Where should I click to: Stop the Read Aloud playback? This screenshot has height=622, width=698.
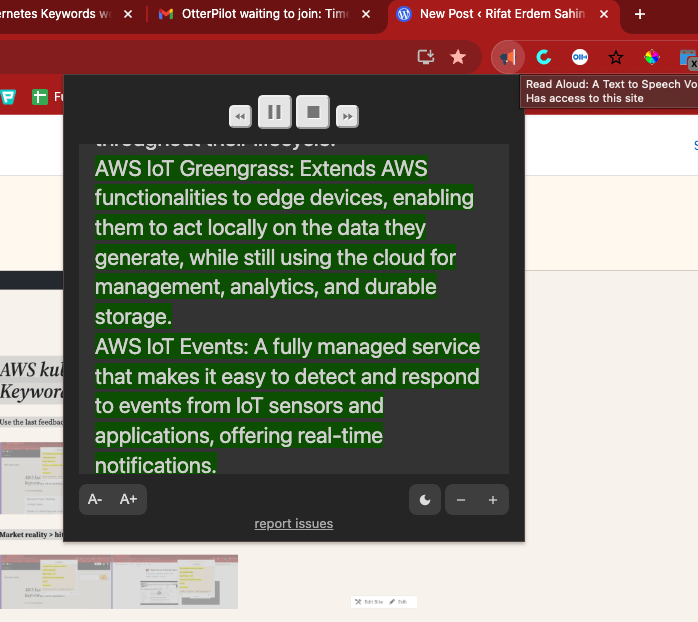313,112
